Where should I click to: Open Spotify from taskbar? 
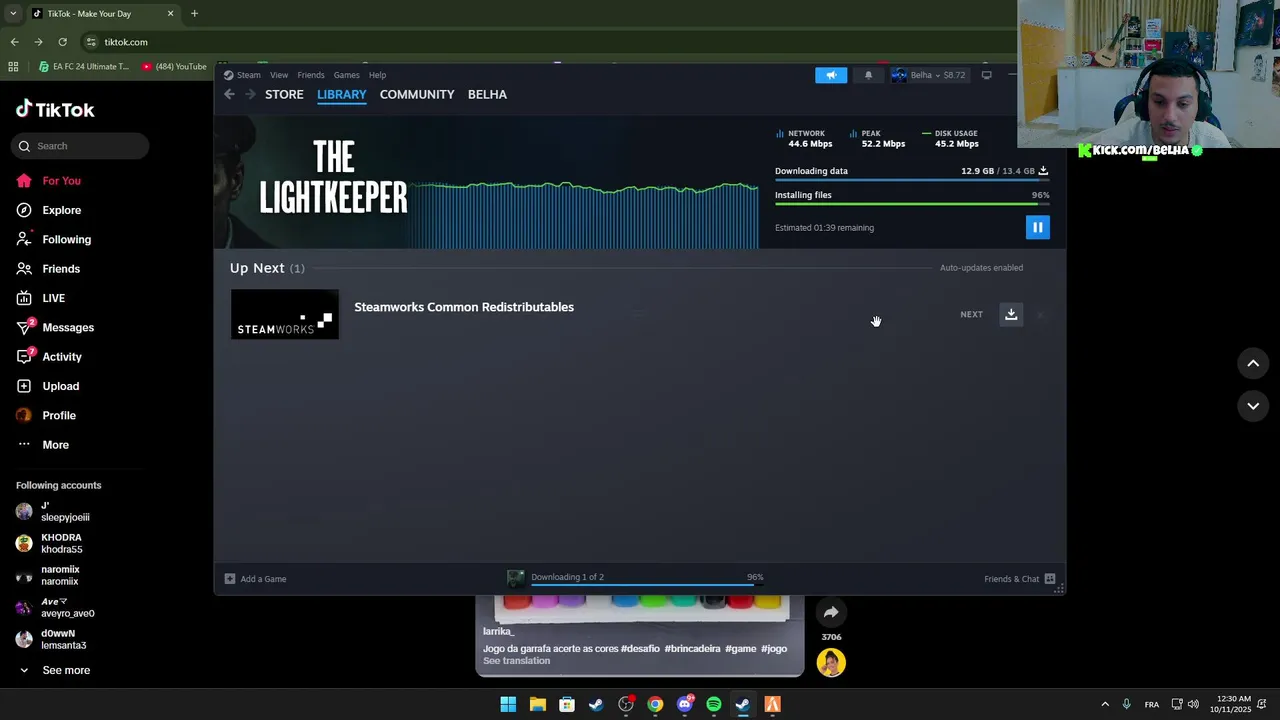pyautogui.click(x=713, y=704)
